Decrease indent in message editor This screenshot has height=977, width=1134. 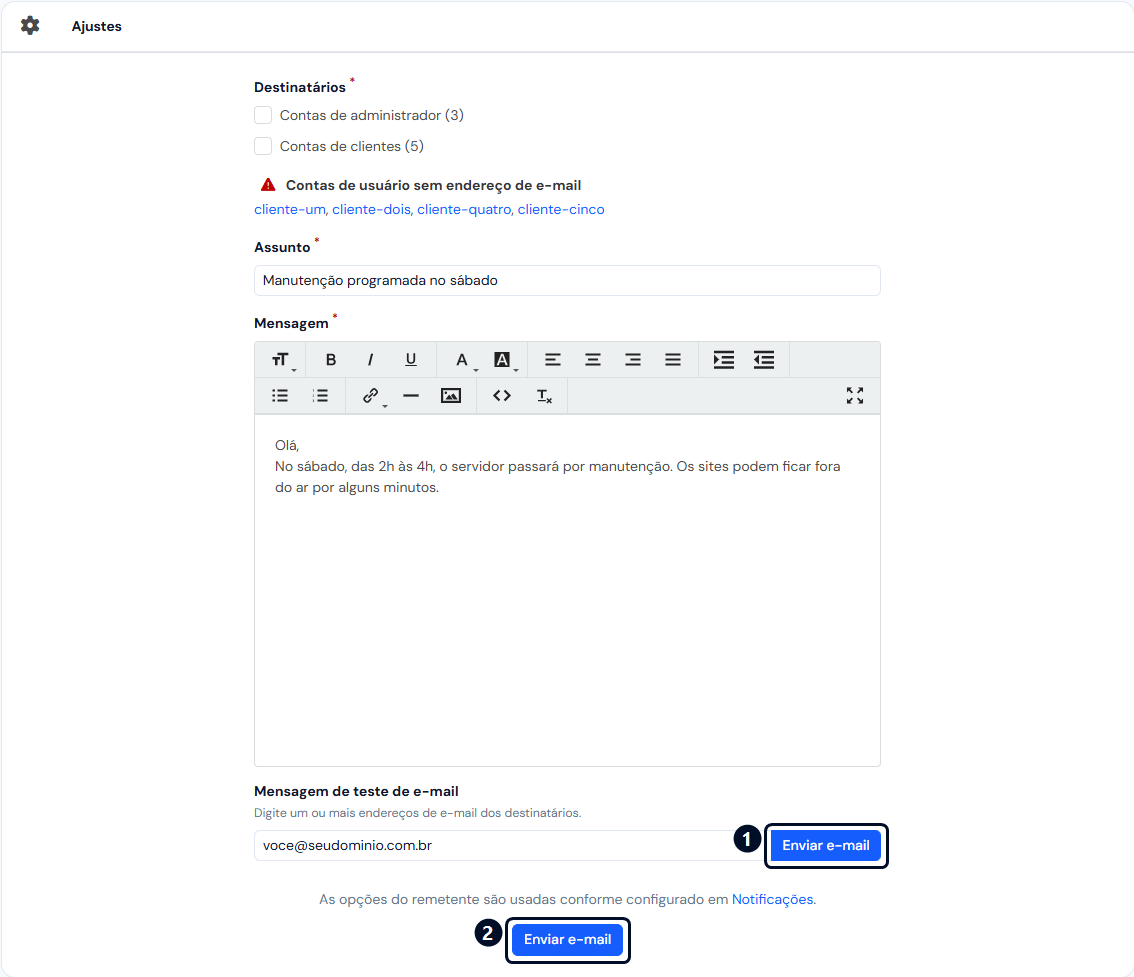pyautogui.click(x=764, y=360)
